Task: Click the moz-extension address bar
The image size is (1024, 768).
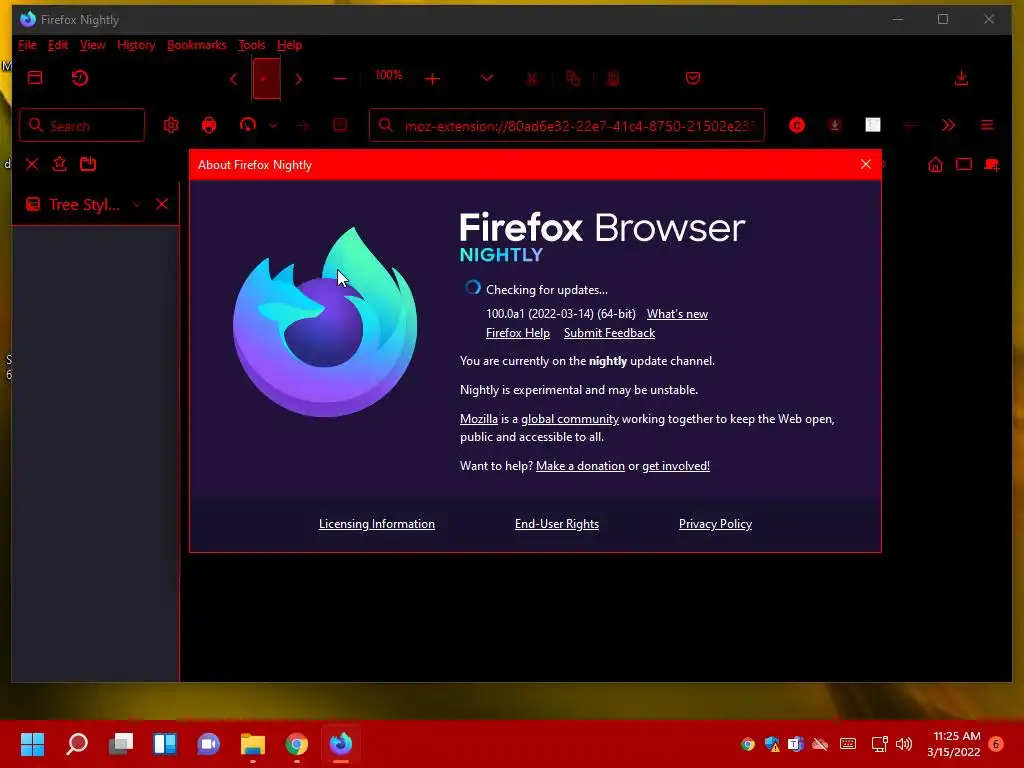Action: tap(566, 125)
